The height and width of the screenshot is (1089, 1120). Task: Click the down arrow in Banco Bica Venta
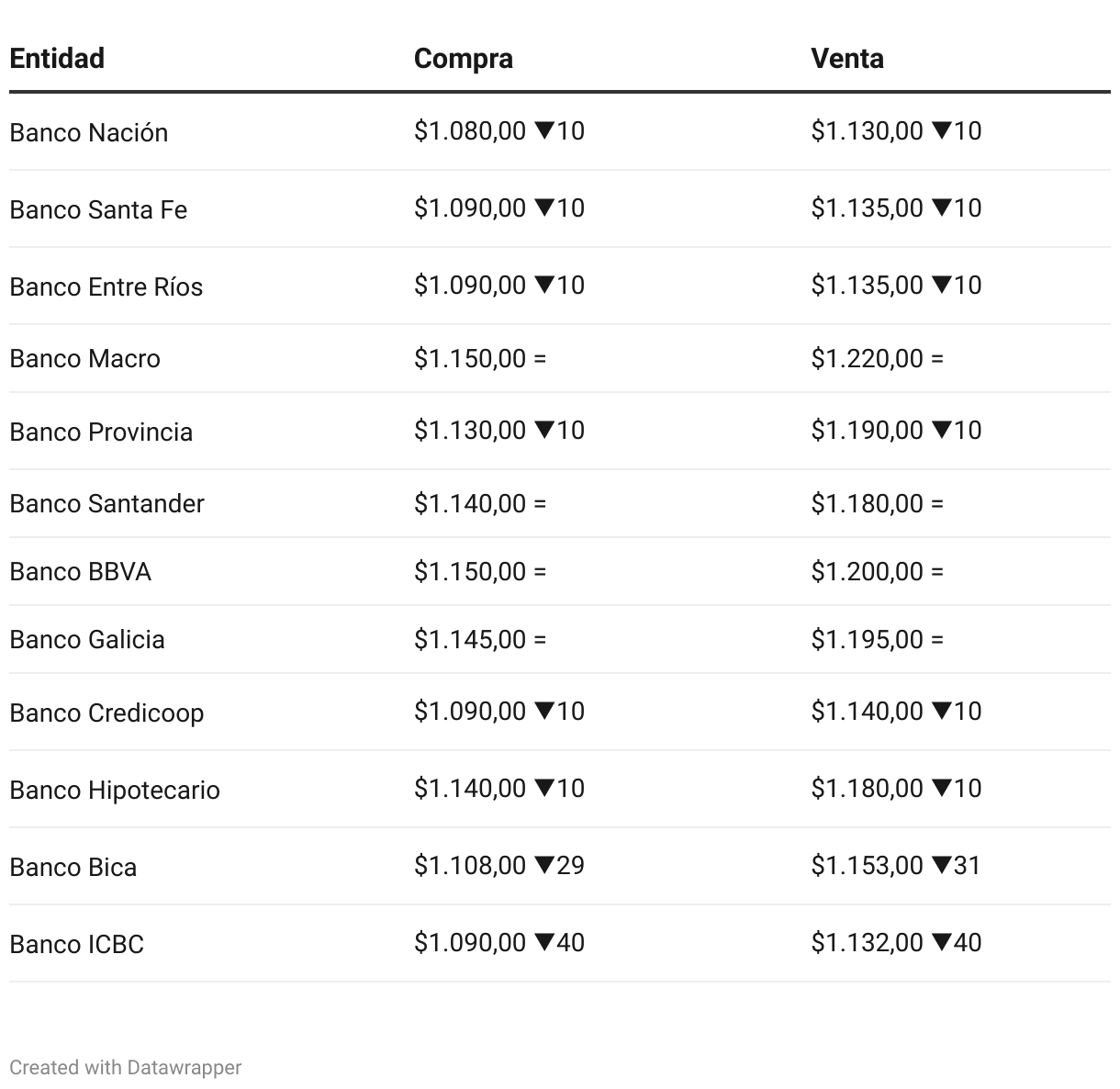click(941, 866)
